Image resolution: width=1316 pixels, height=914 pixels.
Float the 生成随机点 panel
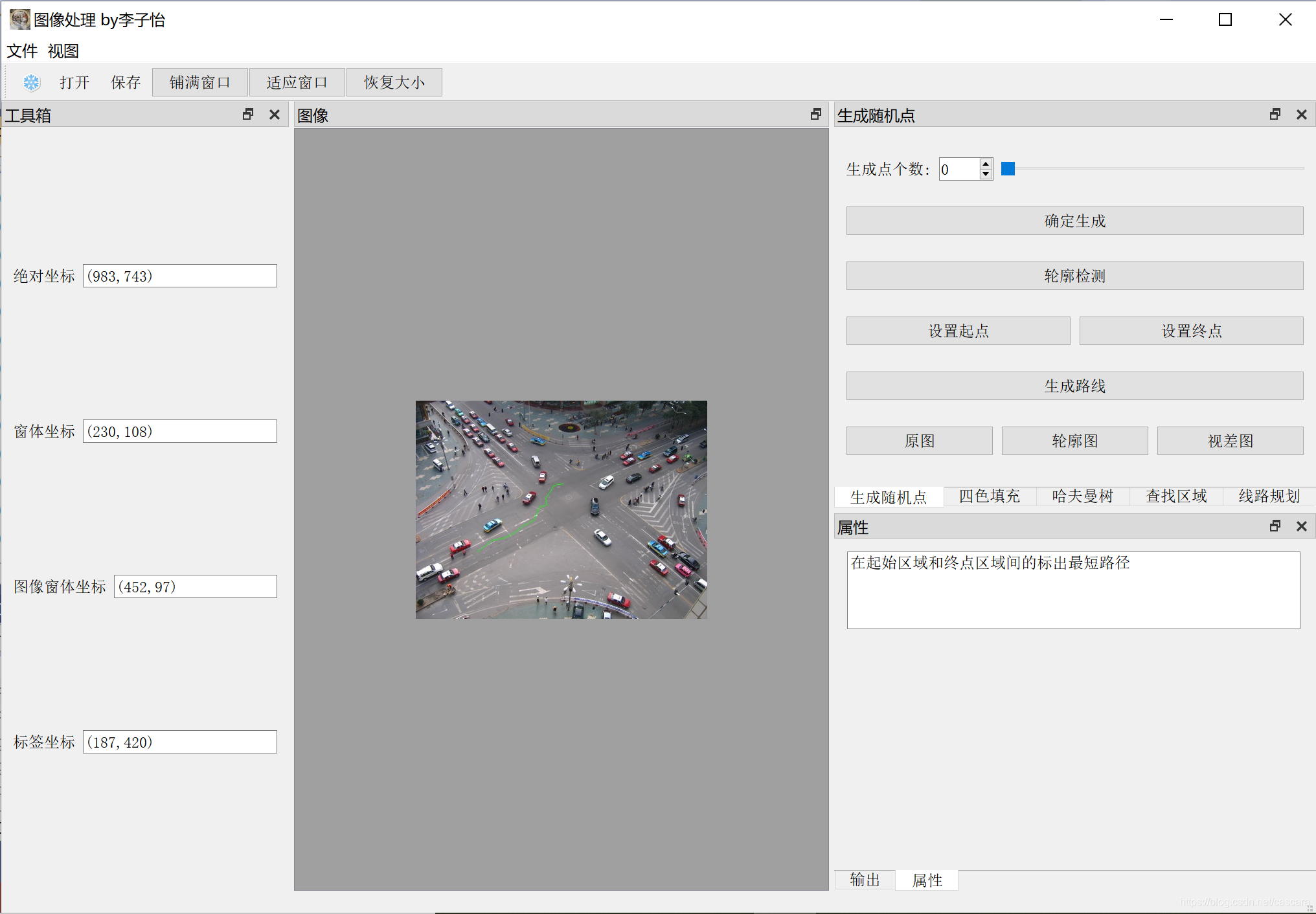point(1275,115)
